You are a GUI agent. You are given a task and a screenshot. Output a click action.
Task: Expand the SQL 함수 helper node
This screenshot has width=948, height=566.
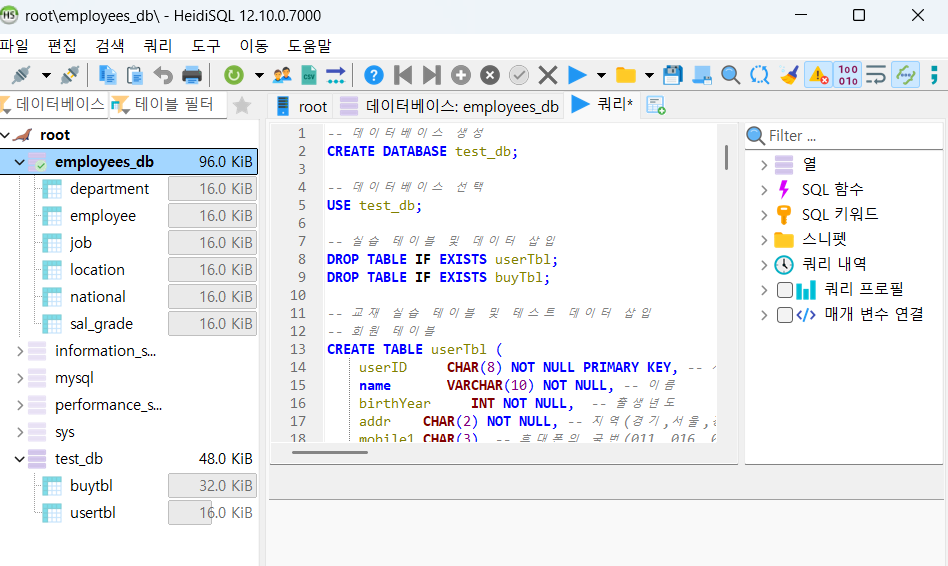coord(764,190)
